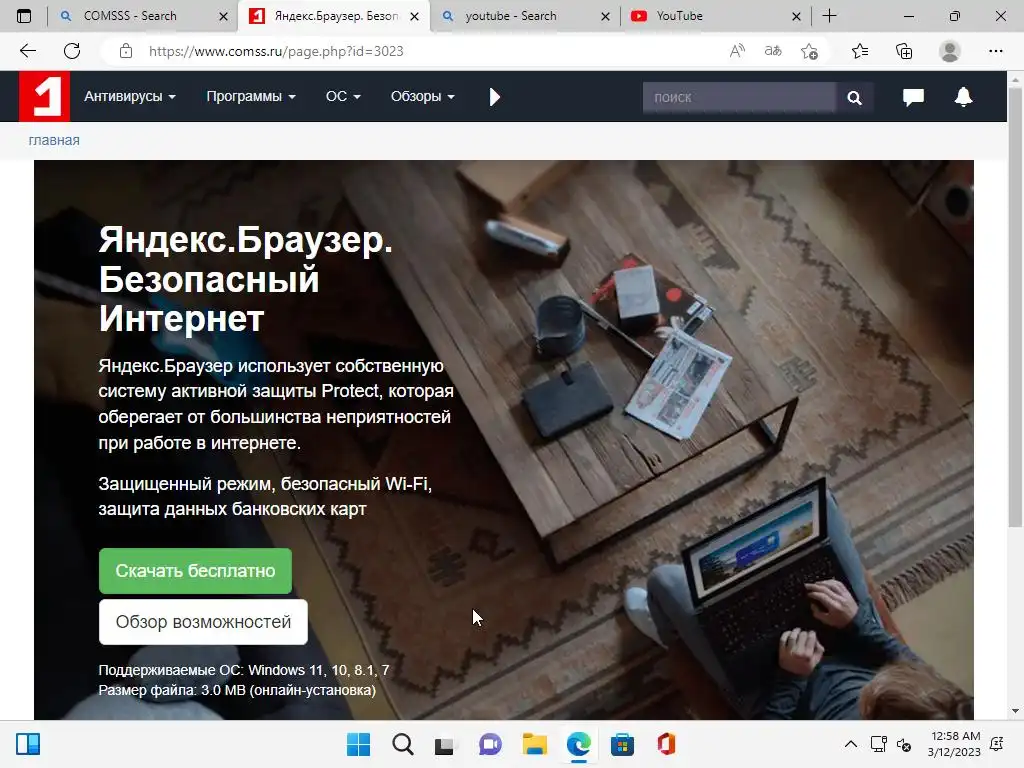Show more navigation items arrow
Image resolution: width=1024 pixels, height=768 pixels.
[494, 97]
